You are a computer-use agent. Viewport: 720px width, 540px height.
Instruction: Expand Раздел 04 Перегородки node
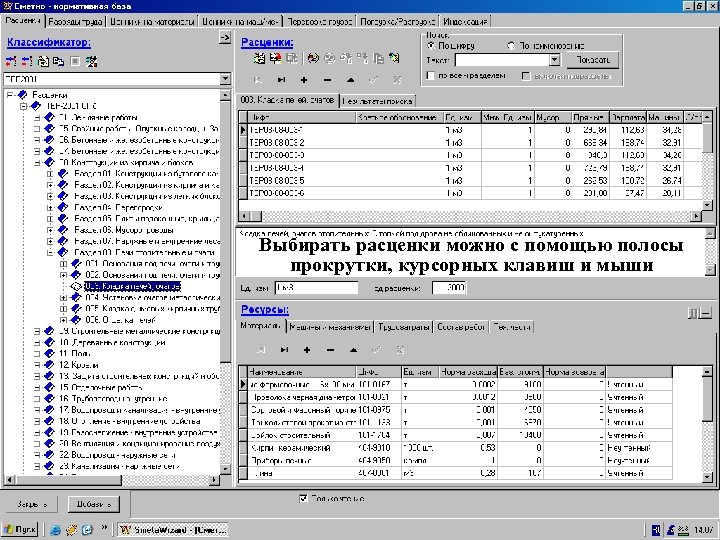pyautogui.click(x=50, y=208)
